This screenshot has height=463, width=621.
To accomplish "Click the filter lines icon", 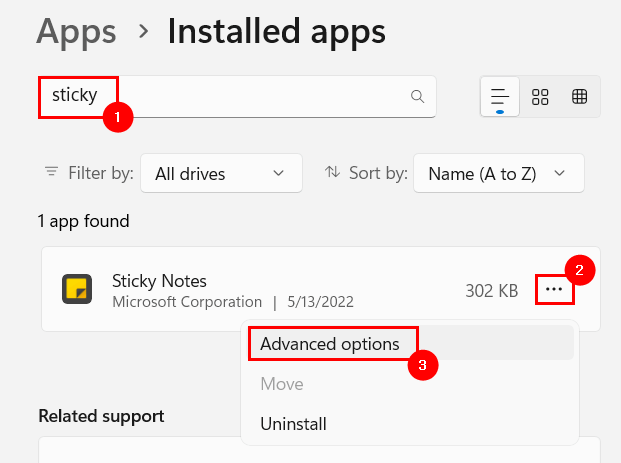I will click(x=51, y=172).
